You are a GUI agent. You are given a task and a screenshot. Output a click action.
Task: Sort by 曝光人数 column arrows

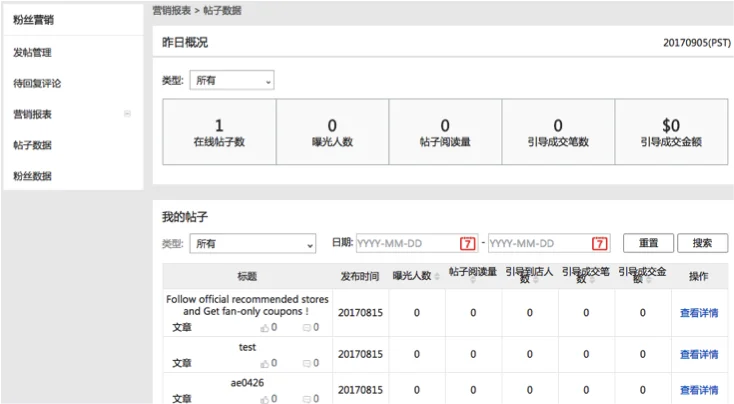pyautogui.click(x=437, y=276)
